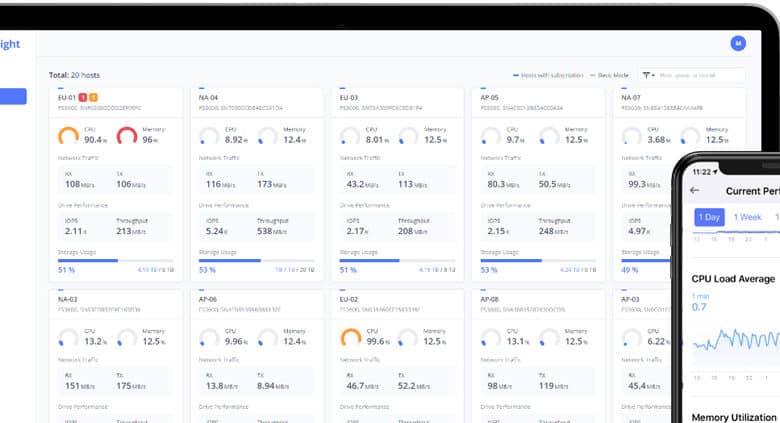Click the EU-03 Memory gauge
The height and width of the screenshot is (423, 780).
pyautogui.click(x=408, y=136)
